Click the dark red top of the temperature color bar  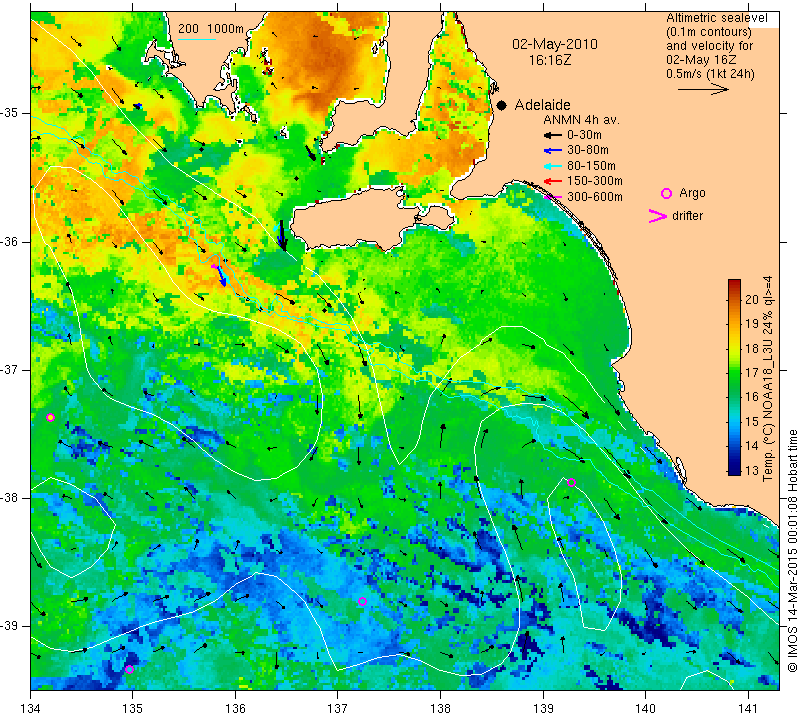point(734,284)
